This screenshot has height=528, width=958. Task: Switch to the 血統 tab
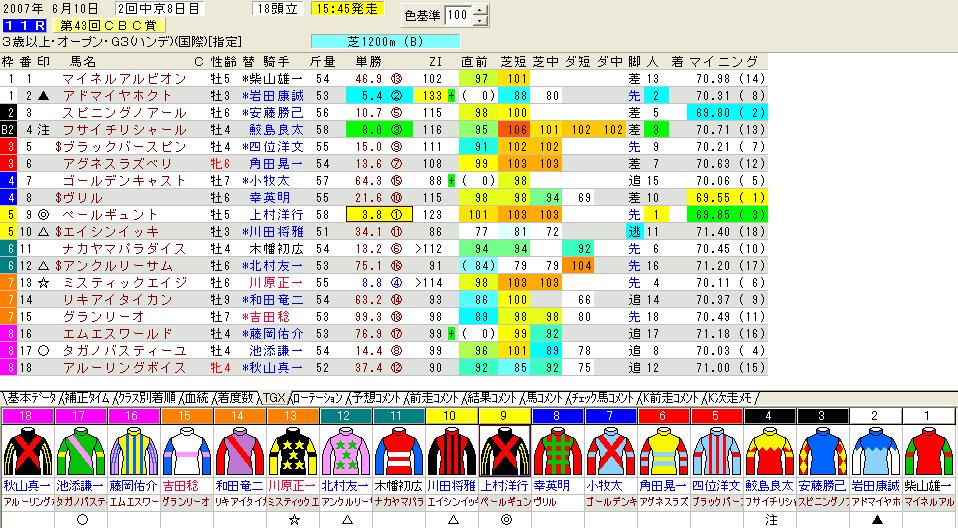[x=197, y=398]
